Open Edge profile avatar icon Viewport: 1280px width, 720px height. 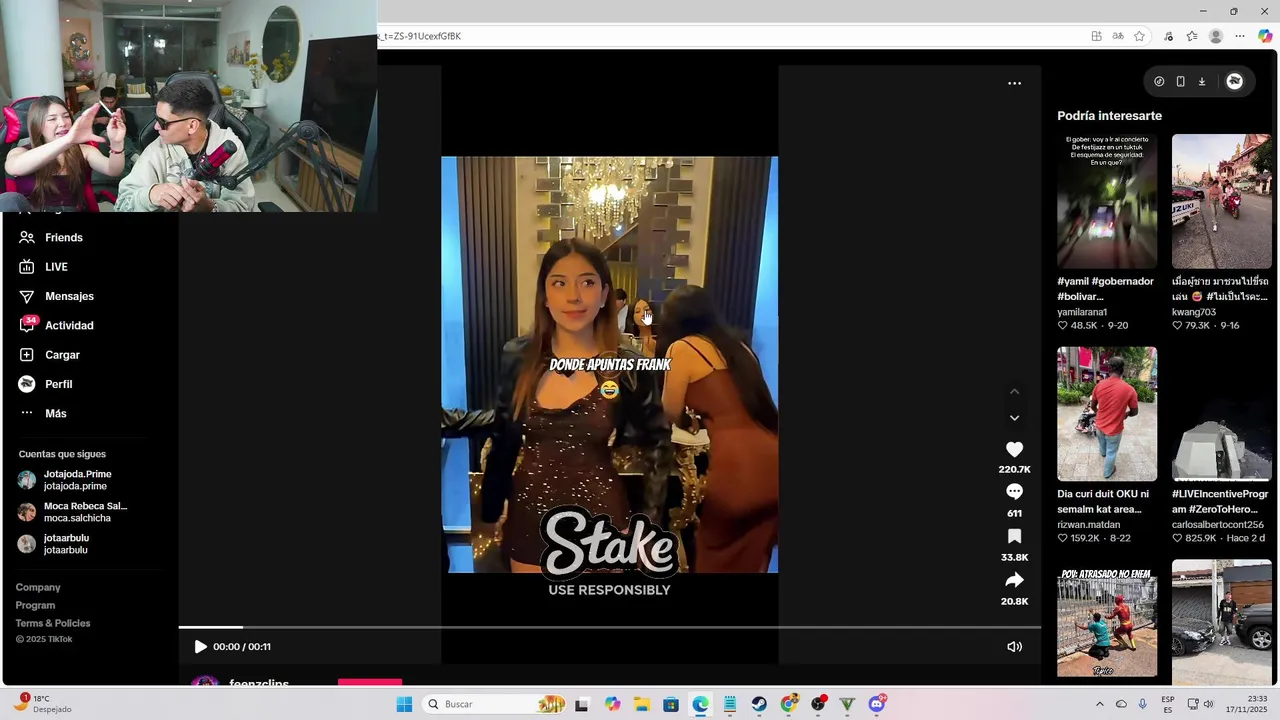coord(1216,36)
